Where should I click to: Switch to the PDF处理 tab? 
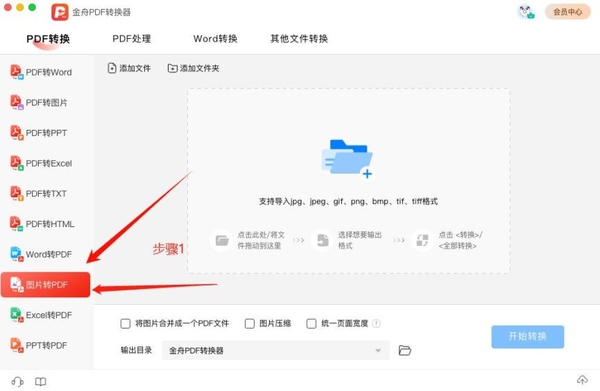pyautogui.click(x=132, y=39)
